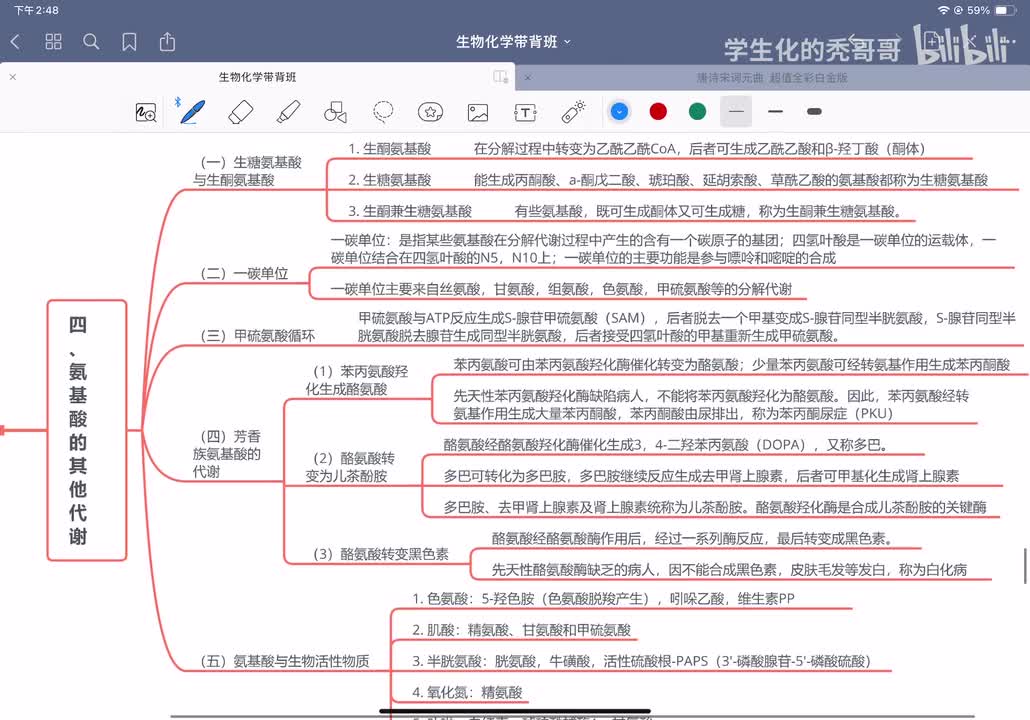Click the (一) 生糖氨基酸与生酮氨基酸 branch
1030x720 pixels.
click(248, 171)
